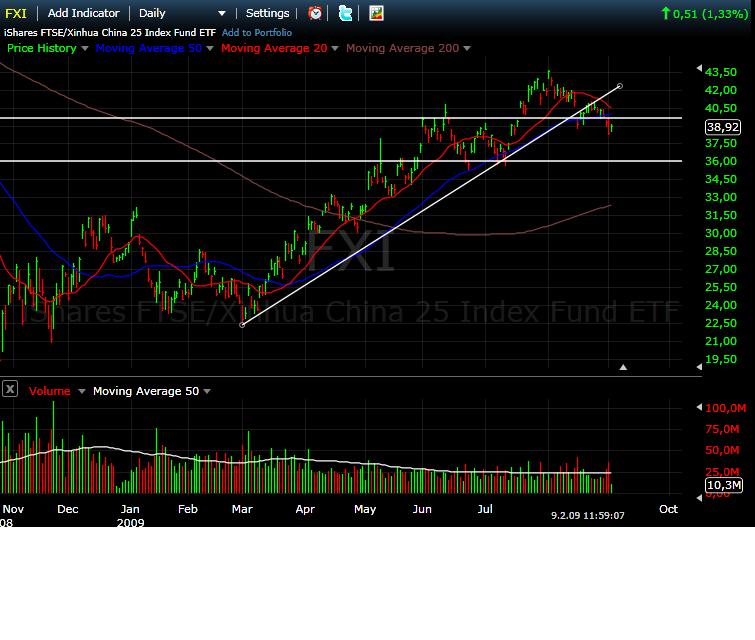Screen dimensions: 755x640
Task: Click the top price axis arrow
Action: pyautogui.click(x=699, y=68)
